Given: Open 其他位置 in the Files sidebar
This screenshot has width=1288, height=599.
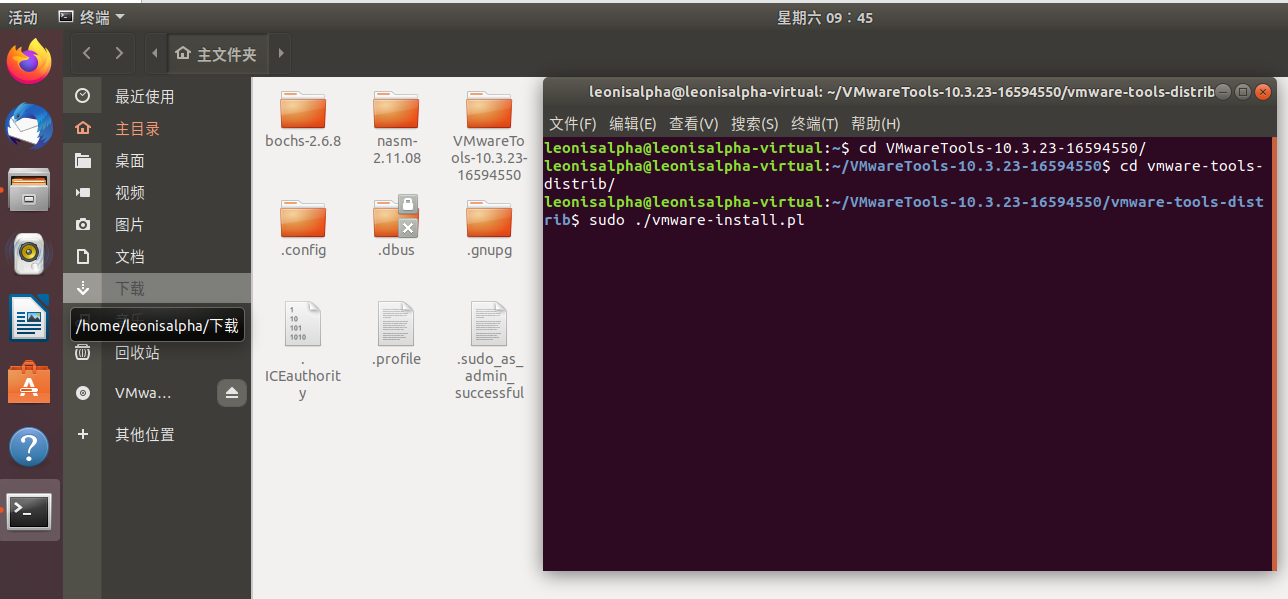Looking at the screenshot, I should click(157, 434).
